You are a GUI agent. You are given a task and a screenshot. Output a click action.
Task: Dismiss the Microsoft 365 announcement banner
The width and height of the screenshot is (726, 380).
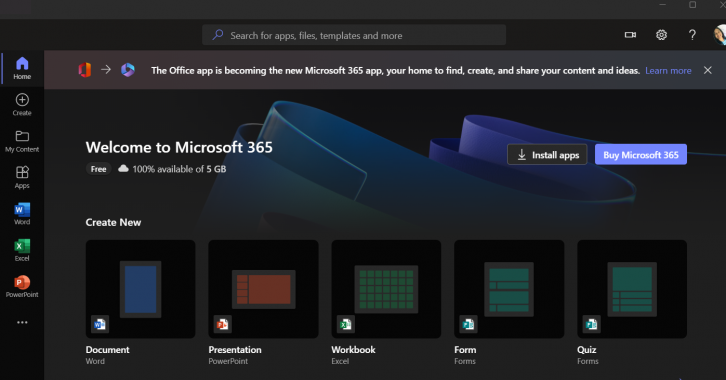click(707, 70)
